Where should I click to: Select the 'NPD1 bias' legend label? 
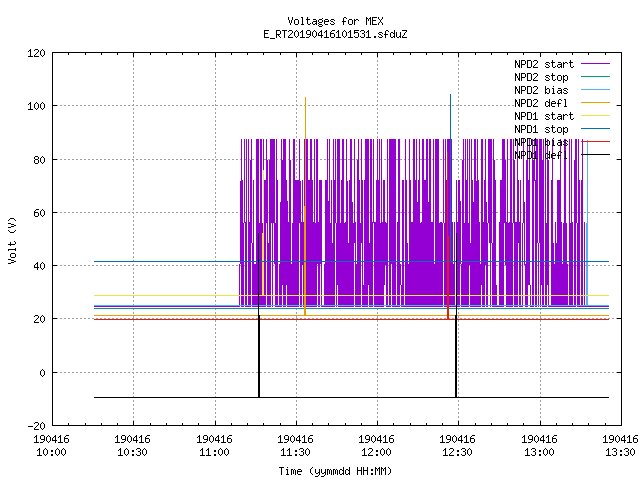point(541,142)
